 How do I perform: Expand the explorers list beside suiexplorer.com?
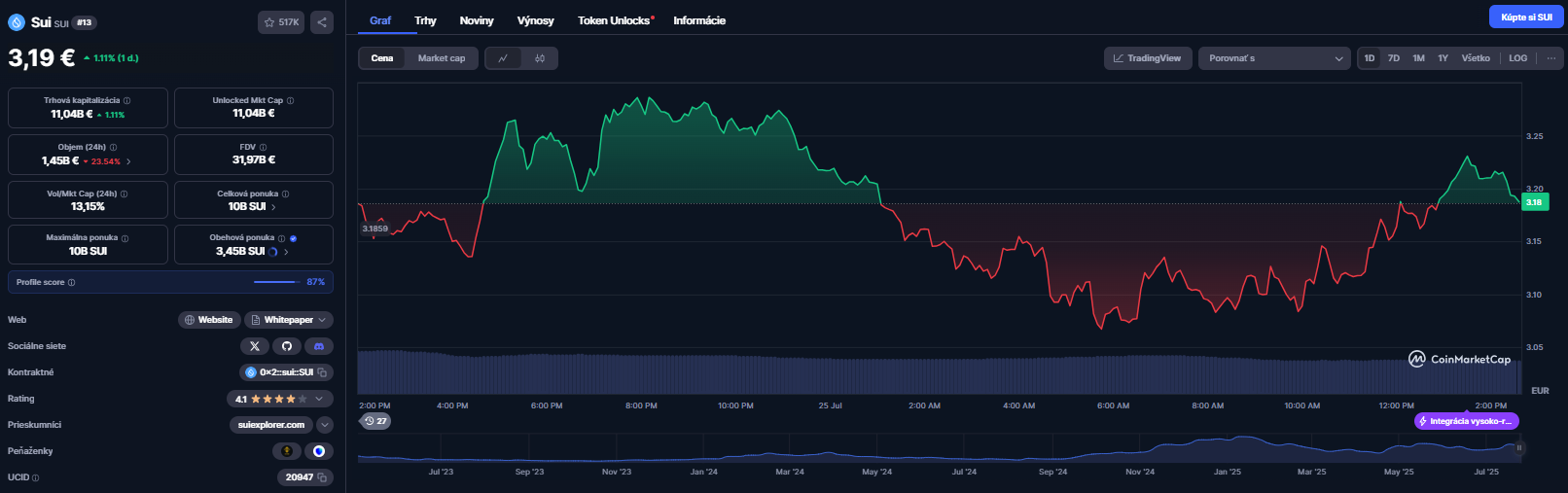pos(325,425)
